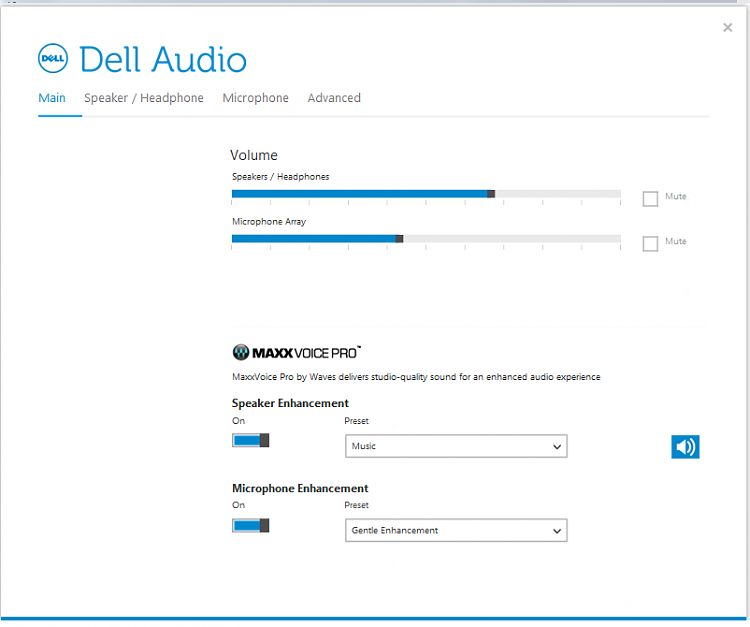Screen dimensions: 750x627
Task: Close the Dell Audio window
Action: pos(728,28)
